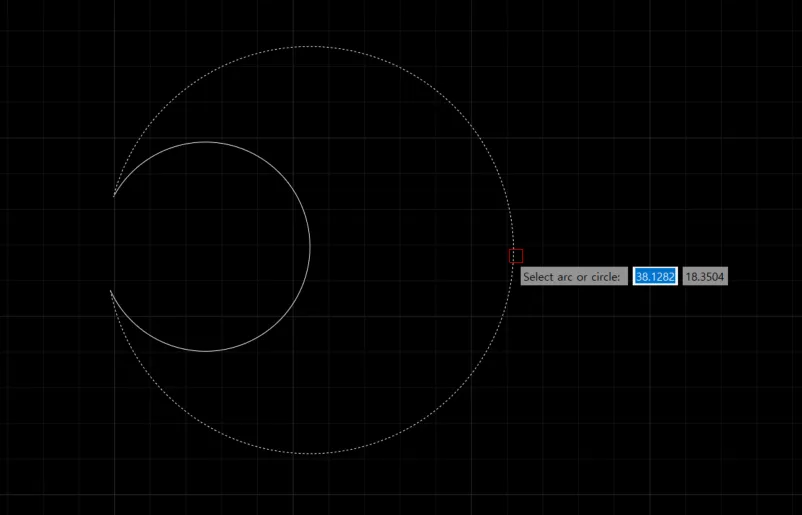Pick the topmost point of the solid arc
The height and width of the screenshot is (515, 802).
pyautogui.click(x=206, y=142)
